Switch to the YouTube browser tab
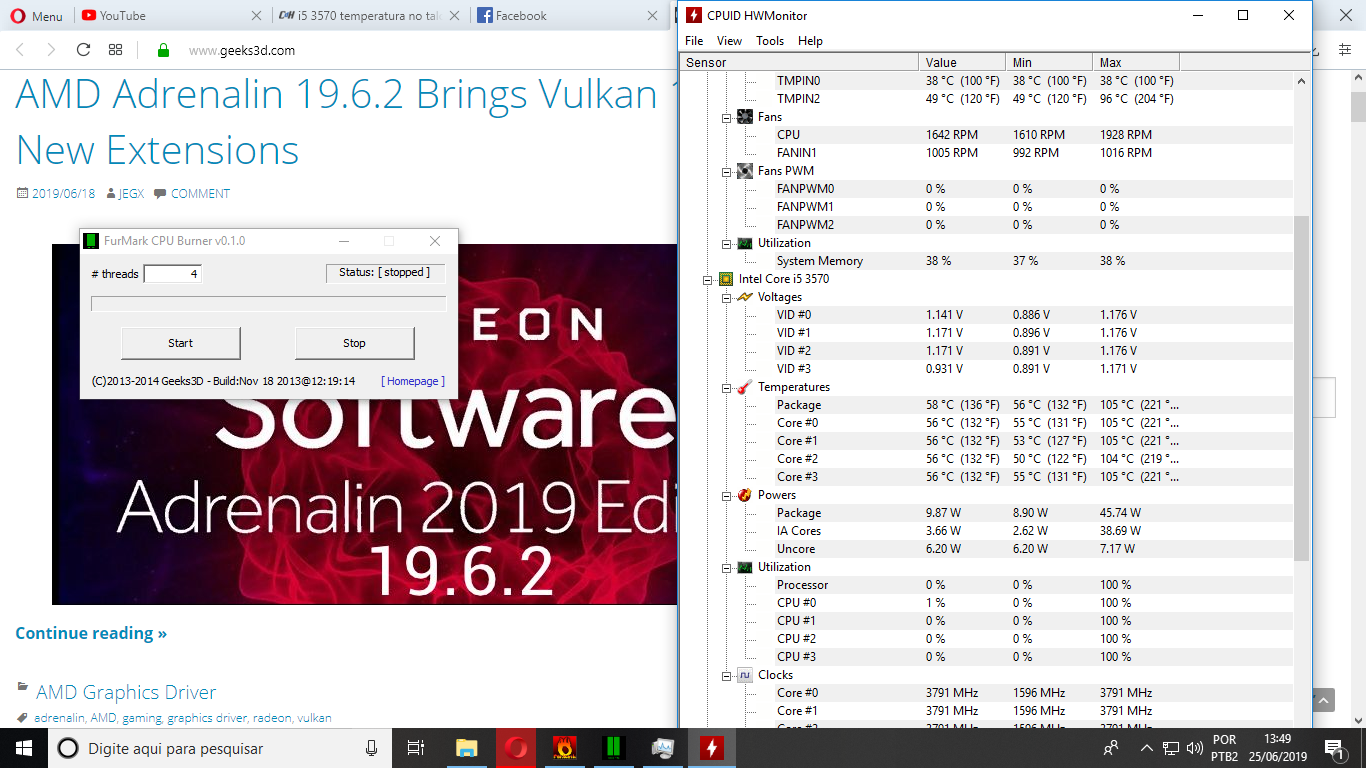This screenshot has width=1366, height=768. coord(171,15)
